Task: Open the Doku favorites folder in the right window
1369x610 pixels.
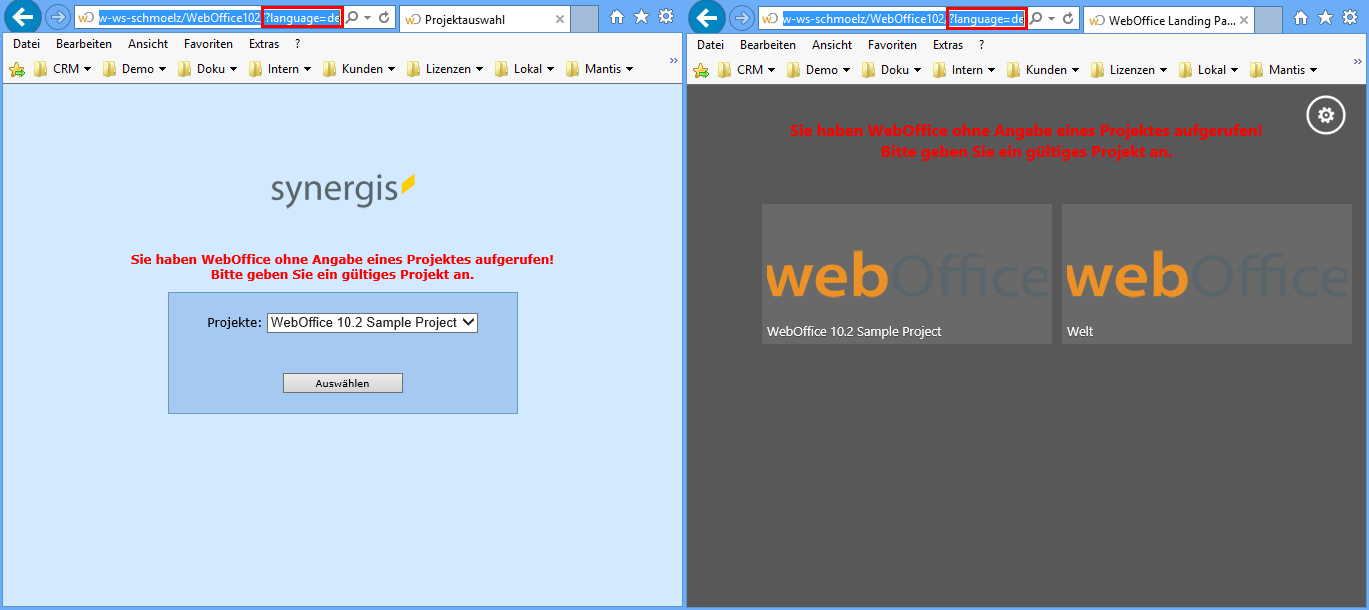Action: pyautogui.click(x=891, y=69)
